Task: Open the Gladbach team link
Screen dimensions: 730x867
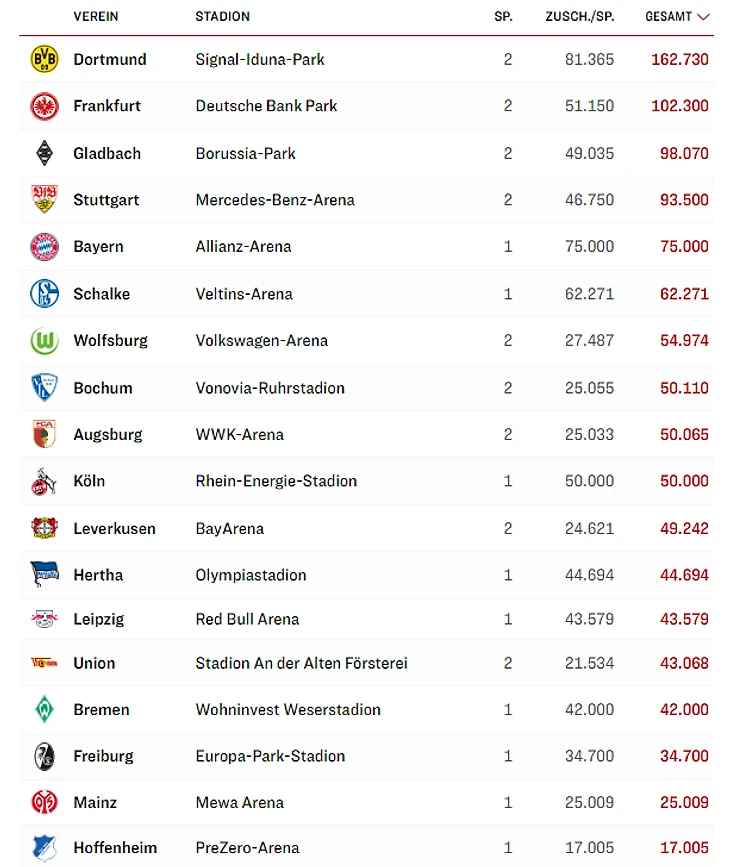Action: click(107, 154)
